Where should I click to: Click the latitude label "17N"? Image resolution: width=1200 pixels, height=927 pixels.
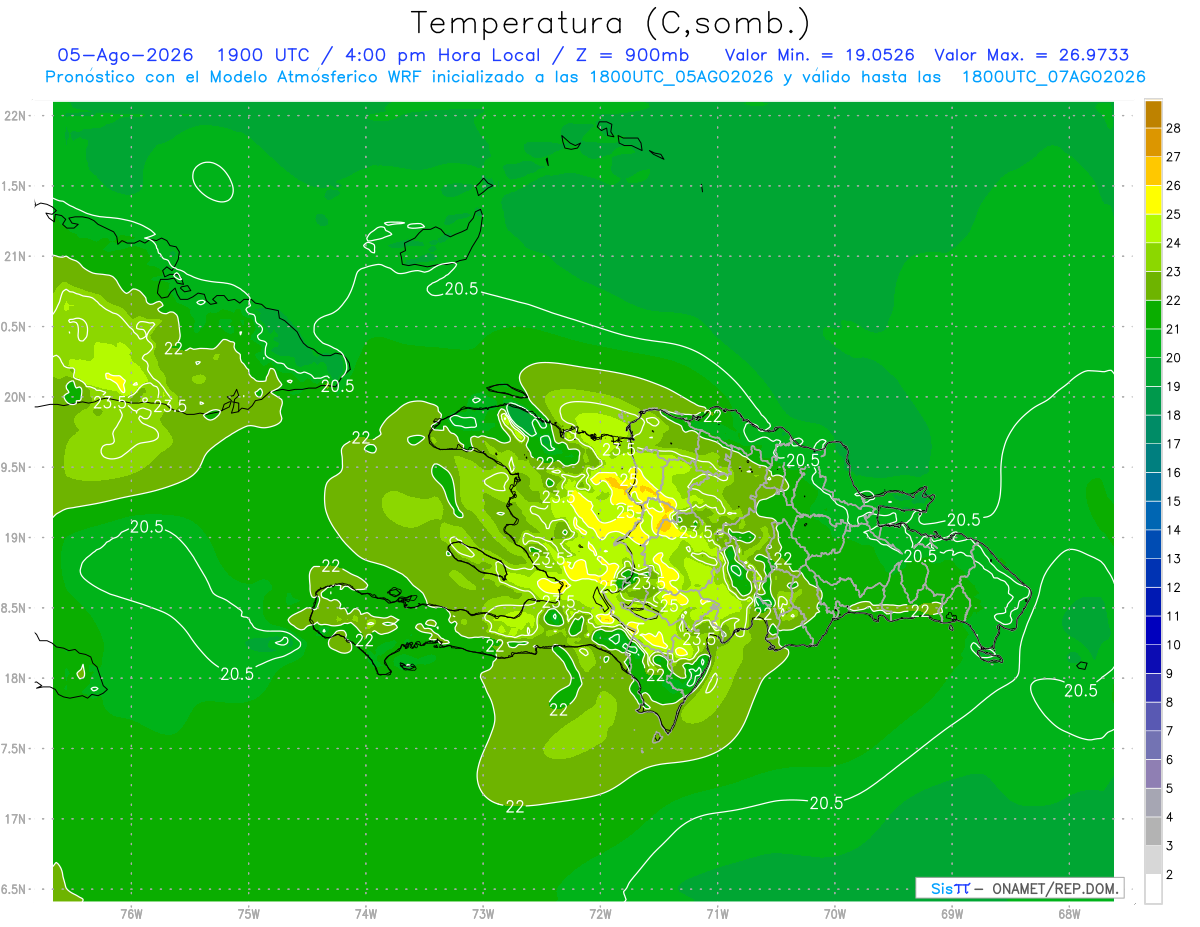point(16,819)
